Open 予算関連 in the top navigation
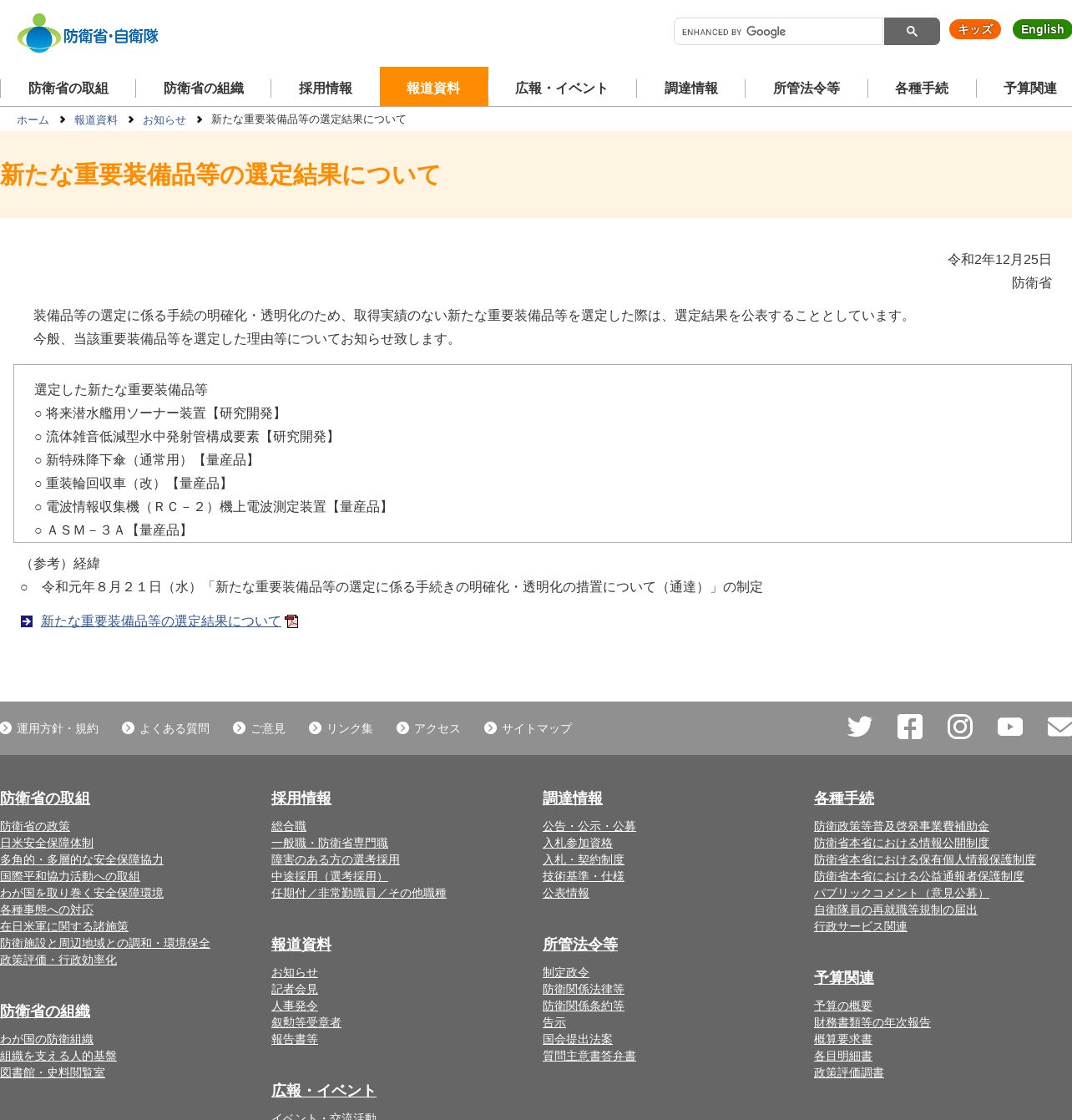 (x=1030, y=88)
